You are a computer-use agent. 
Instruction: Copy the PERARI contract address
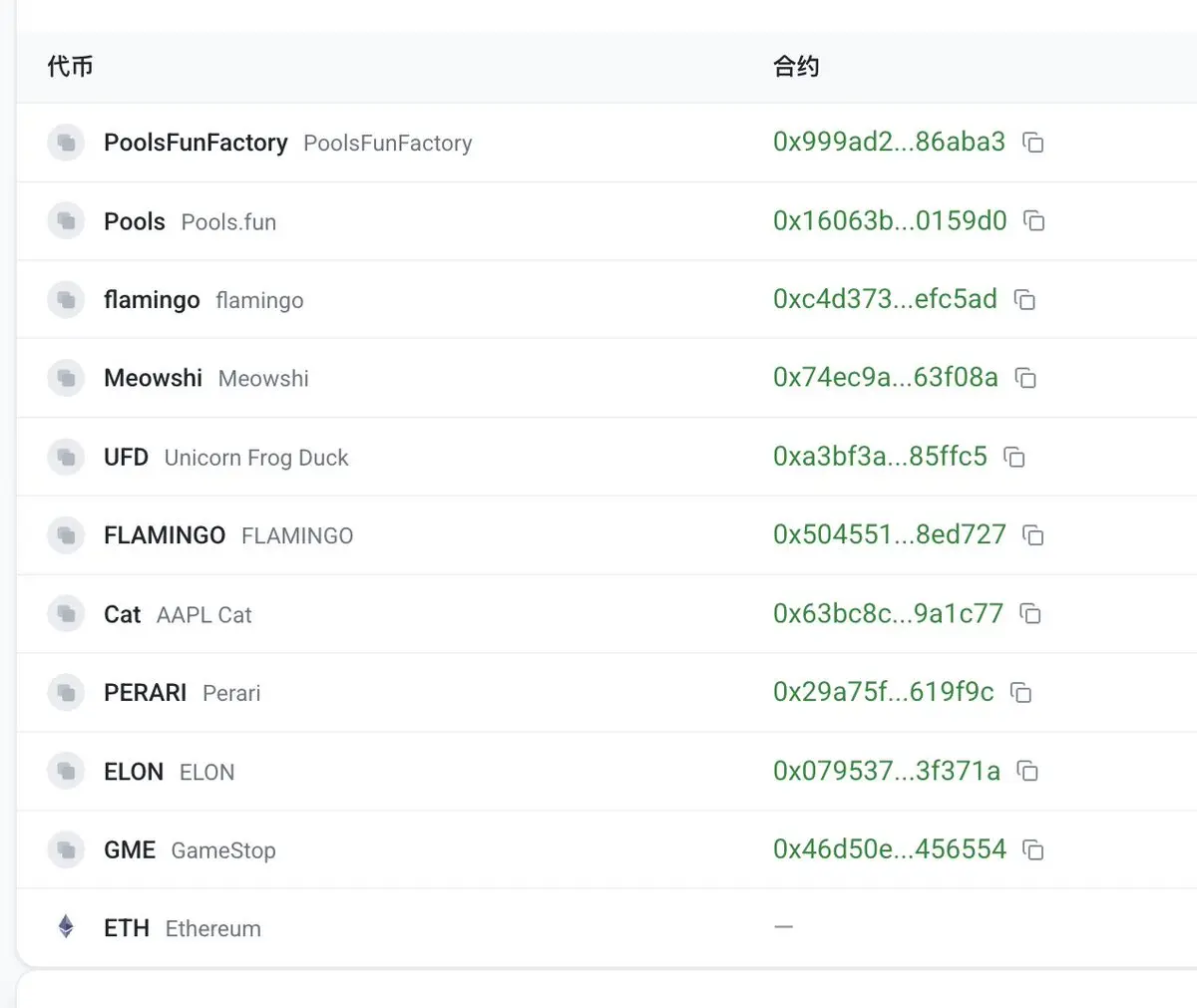(x=1021, y=692)
